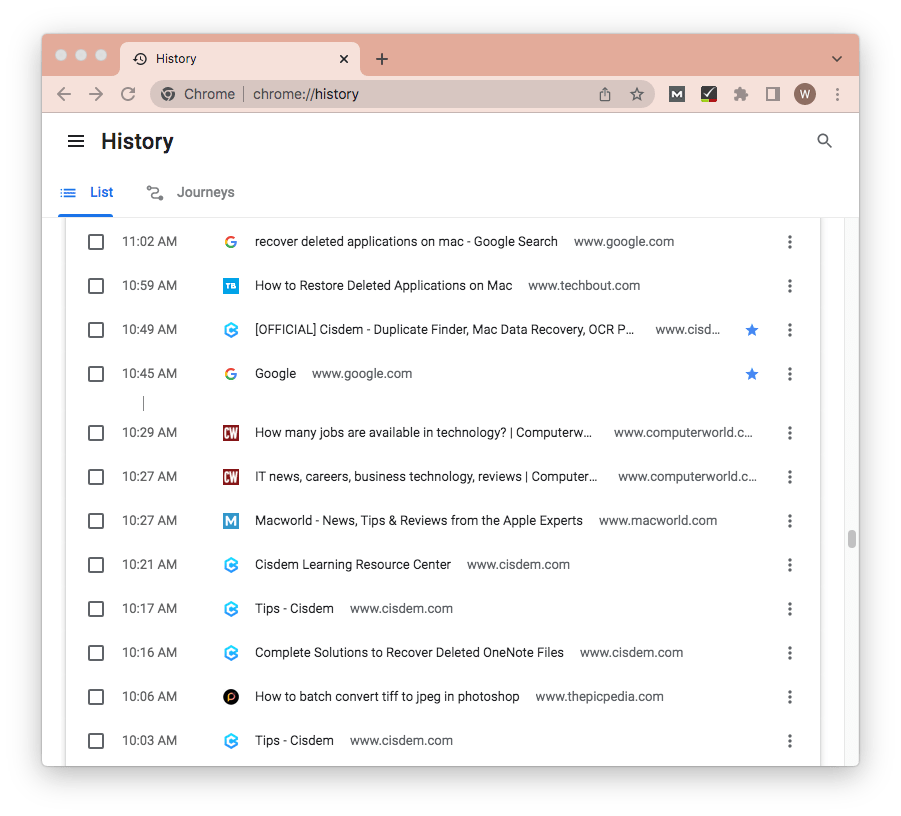Select checkbox for 10:49 AM Cisdem entry
This screenshot has height=816, width=901.
click(96, 330)
